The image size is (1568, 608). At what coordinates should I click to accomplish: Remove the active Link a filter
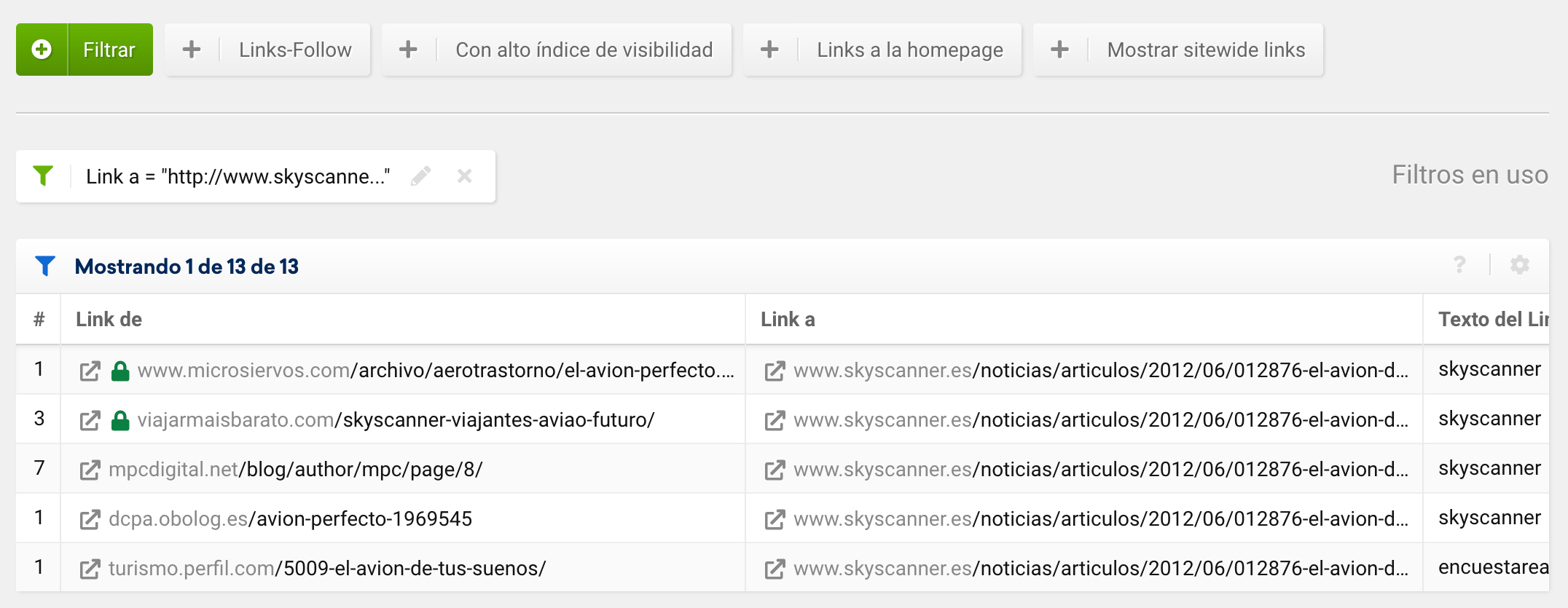tap(464, 176)
